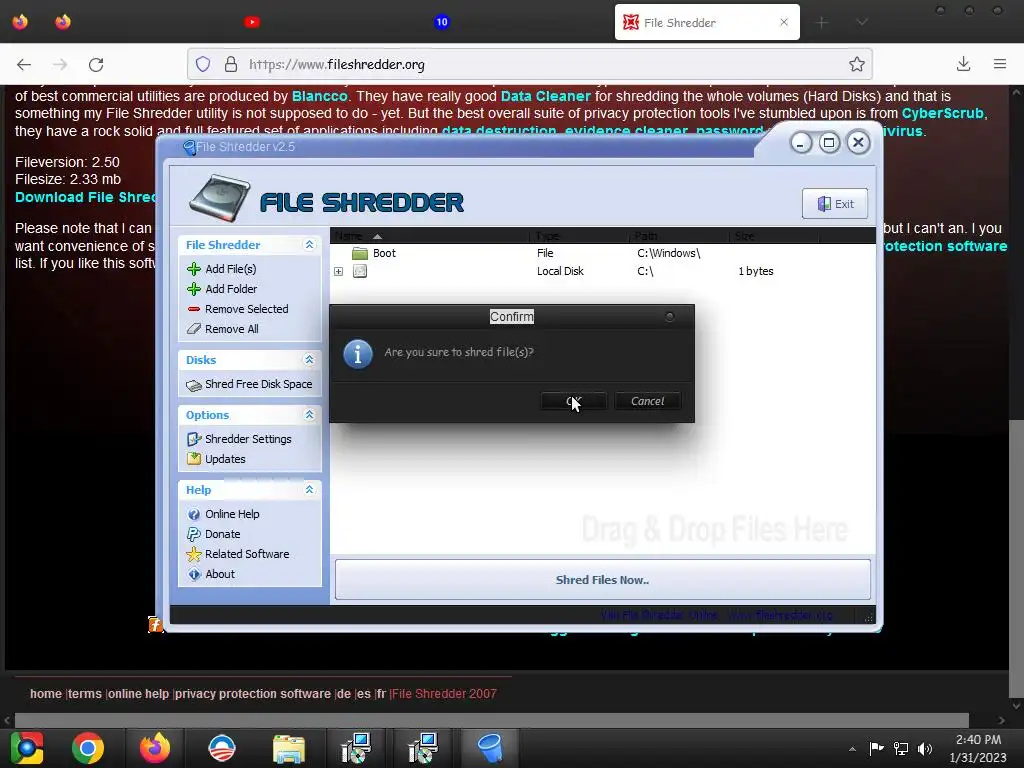Click the blue info icon in Confirm dialog

tap(358, 354)
